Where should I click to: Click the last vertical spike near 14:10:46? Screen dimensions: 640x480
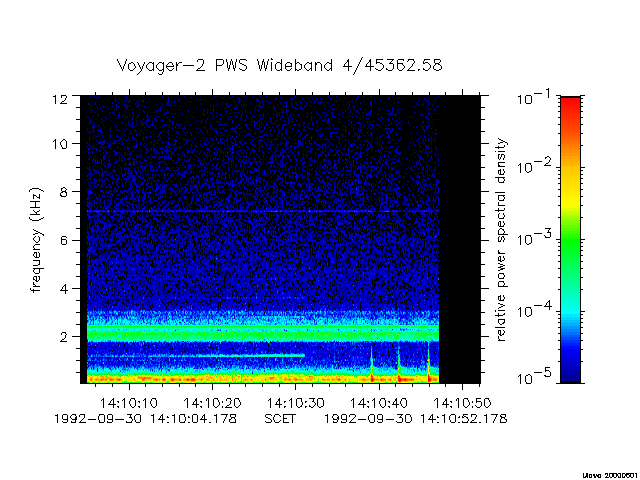tap(428, 362)
